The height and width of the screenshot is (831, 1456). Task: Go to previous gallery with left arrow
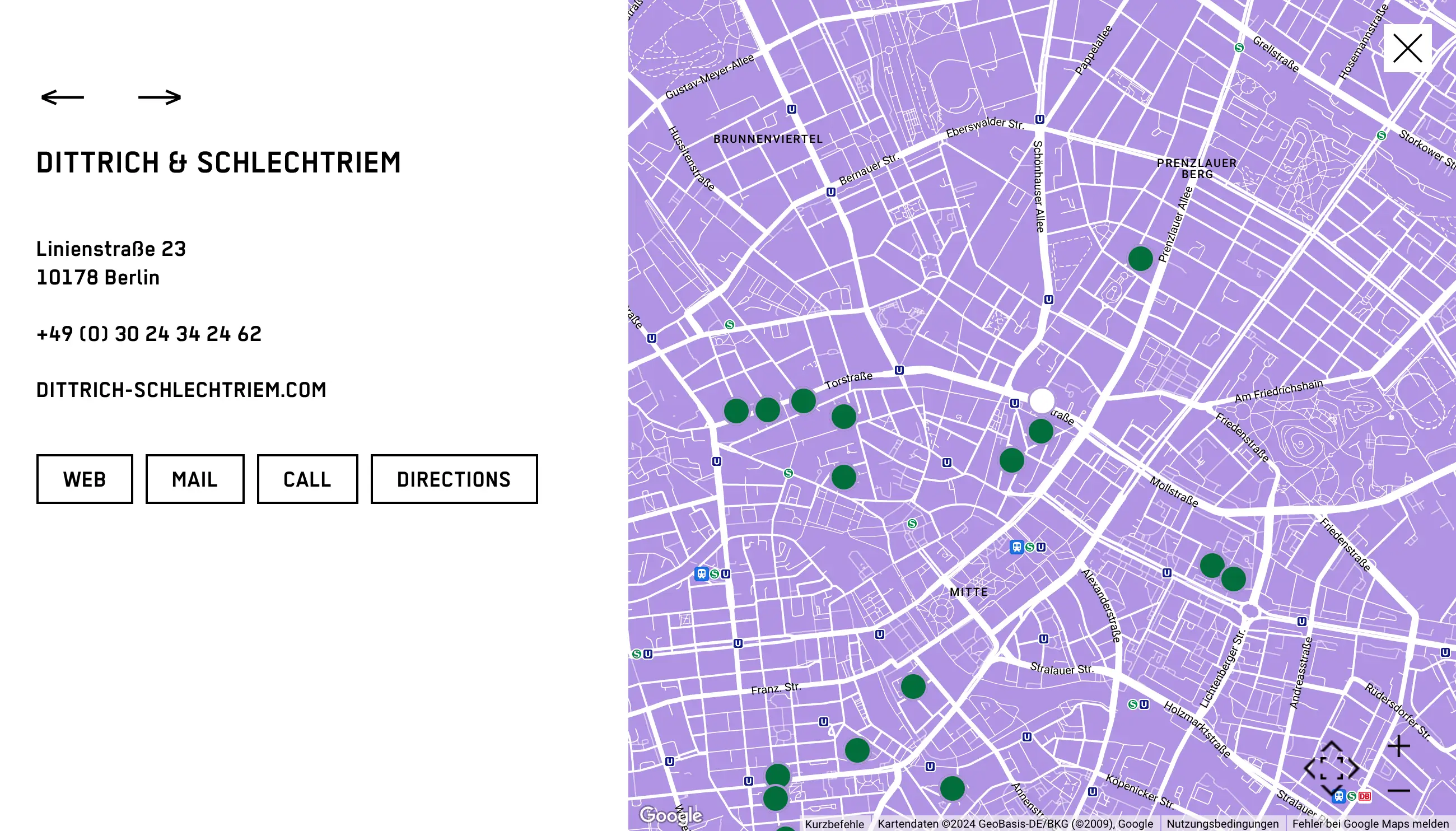pos(62,97)
